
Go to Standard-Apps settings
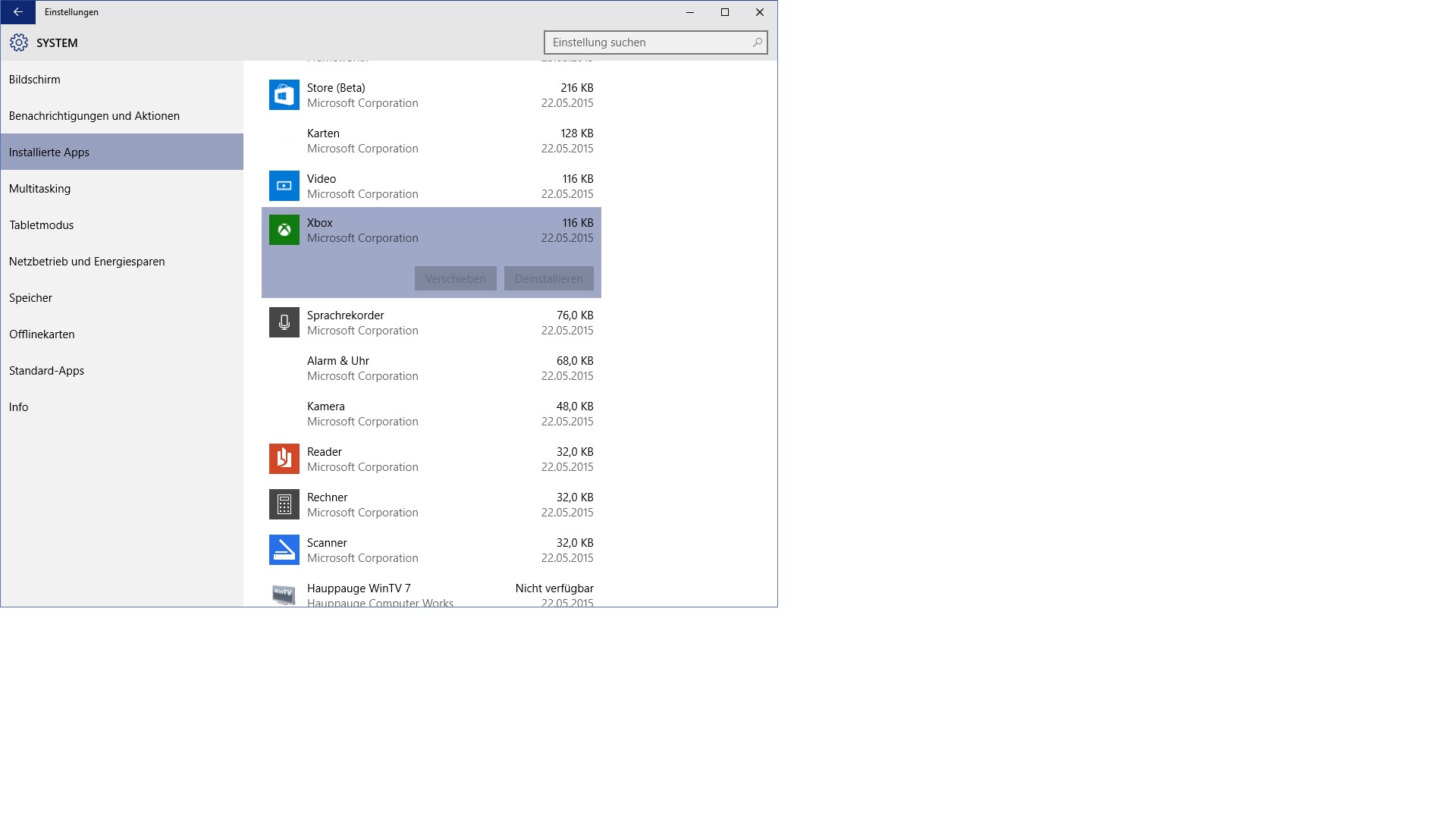click(46, 371)
